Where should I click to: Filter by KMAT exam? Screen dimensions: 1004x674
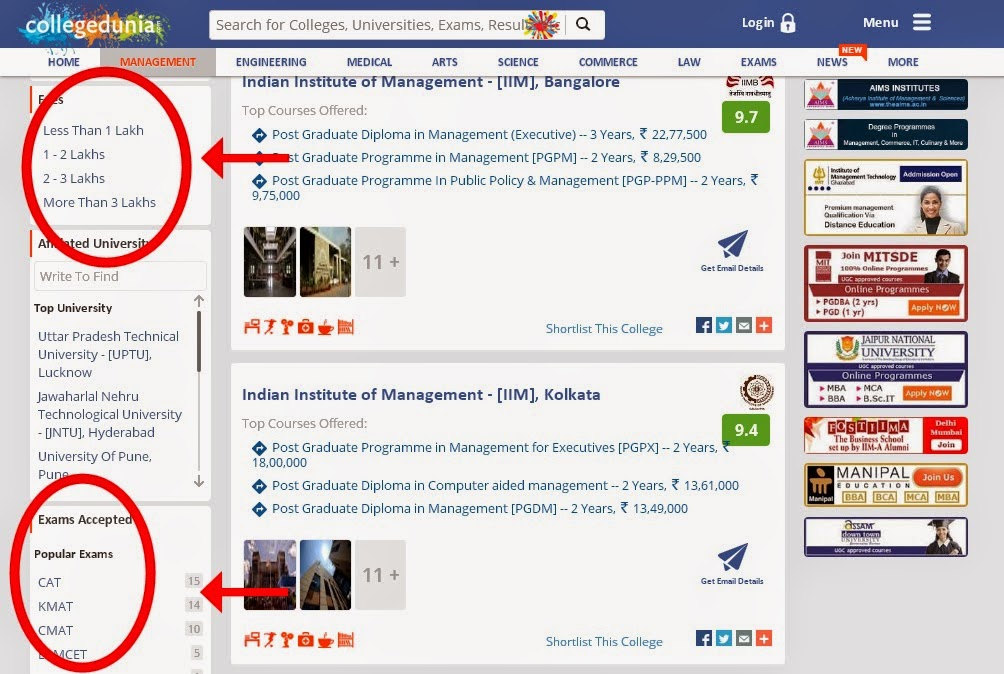[x=56, y=606]
